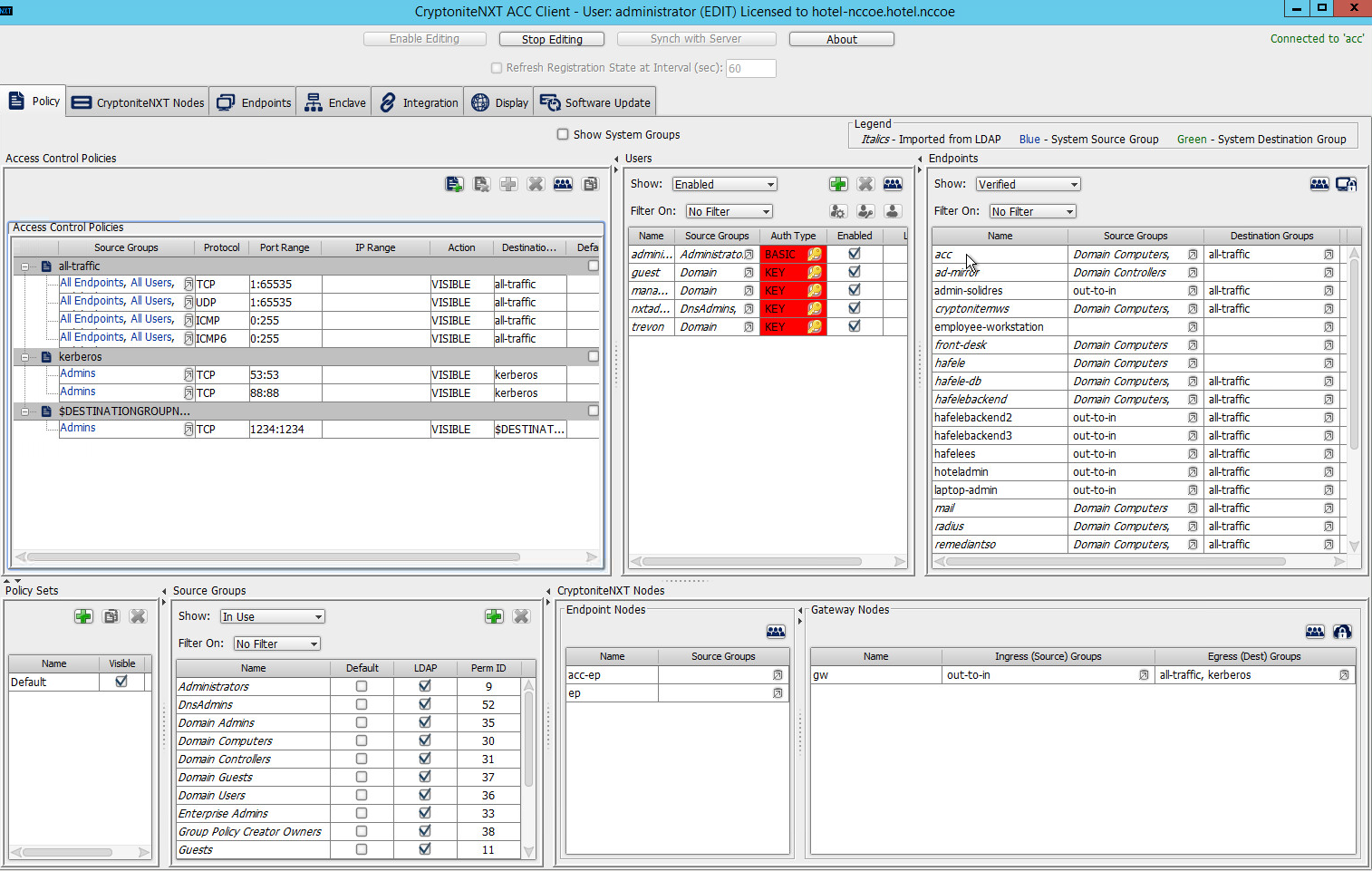Click the Auth Type column header in Users

[x=793, y=236]
